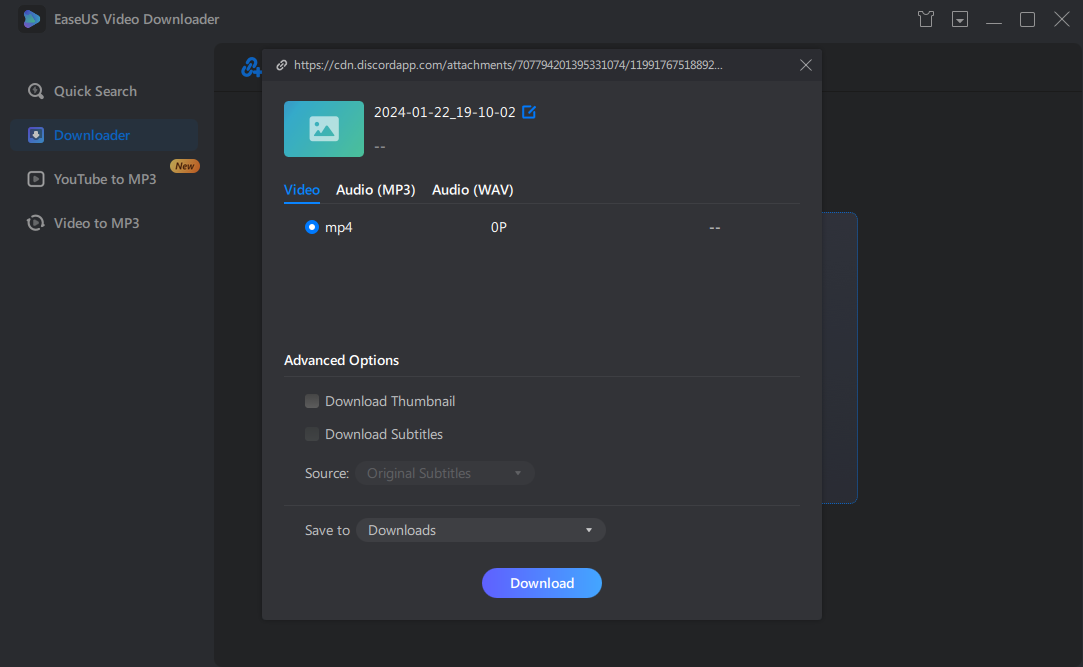This screenshot has height=667, width=1083.
Task: Select Downloader in sidebar
Action: pos(104,135)
